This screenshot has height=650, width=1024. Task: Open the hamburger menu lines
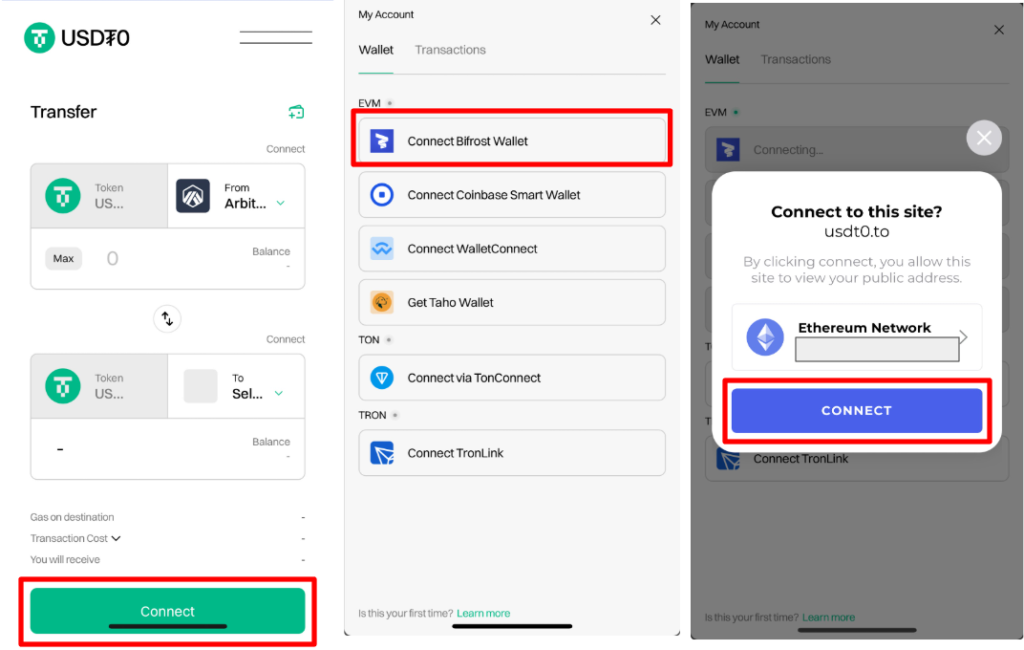(276, 37)
